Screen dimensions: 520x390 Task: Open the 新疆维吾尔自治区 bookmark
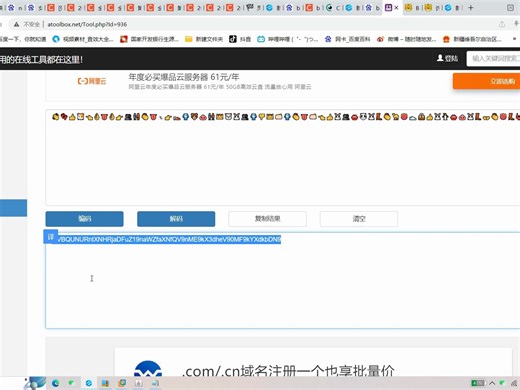[x=472, y=39]
